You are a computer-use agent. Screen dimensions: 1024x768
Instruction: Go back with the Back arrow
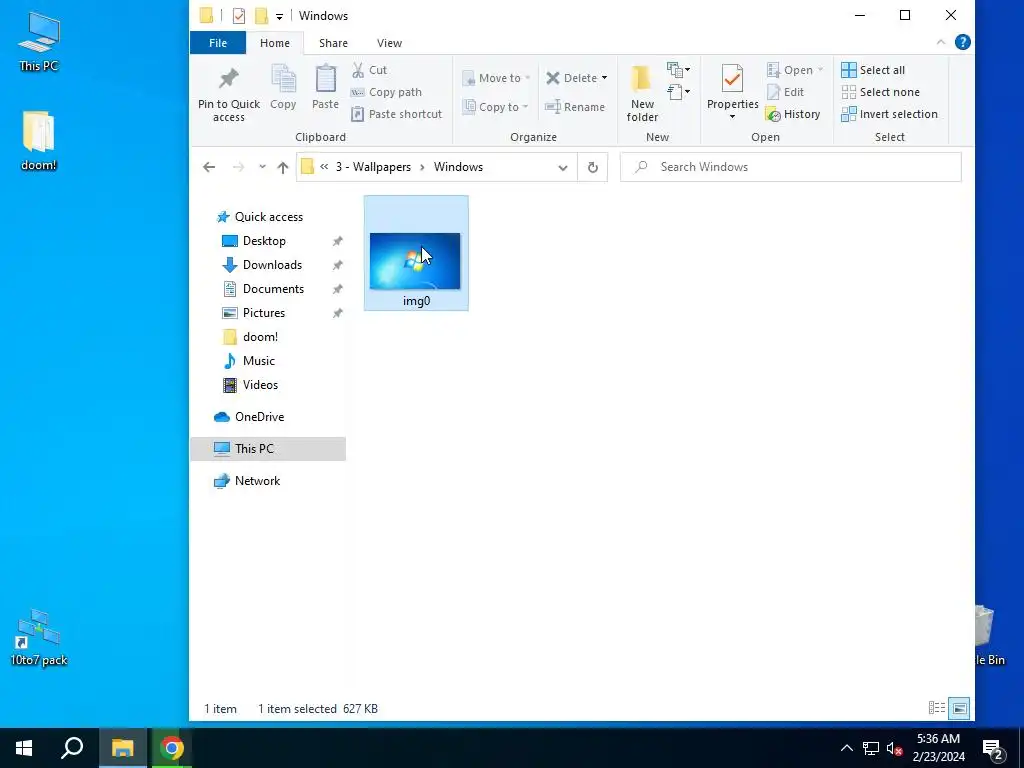[209, 167]
